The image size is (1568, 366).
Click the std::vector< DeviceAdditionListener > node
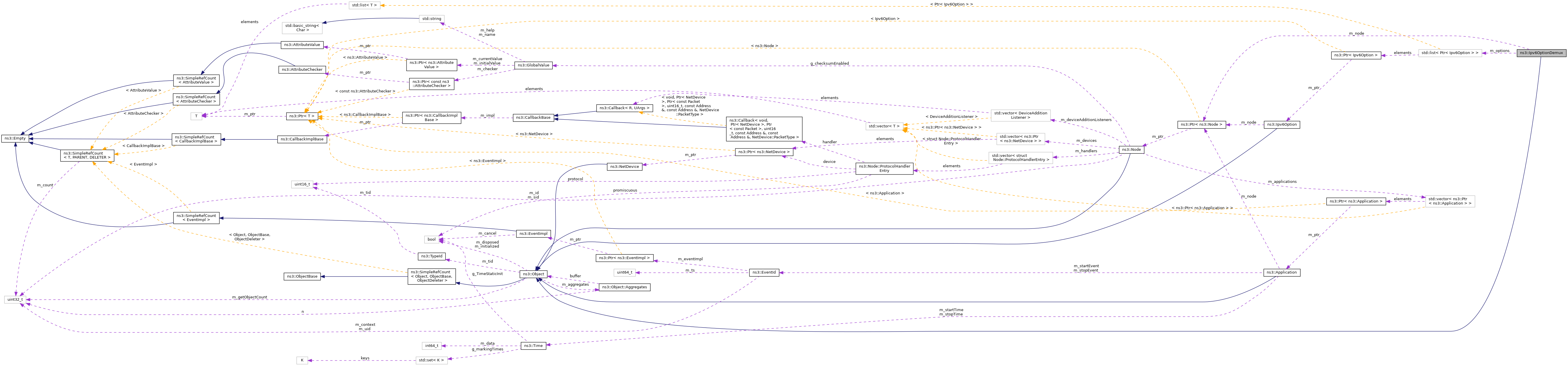1021,115
